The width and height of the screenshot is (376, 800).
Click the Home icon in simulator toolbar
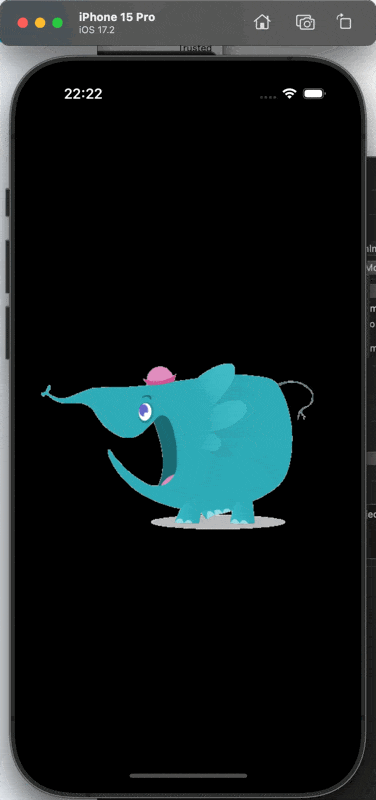[x=262, y=22]
